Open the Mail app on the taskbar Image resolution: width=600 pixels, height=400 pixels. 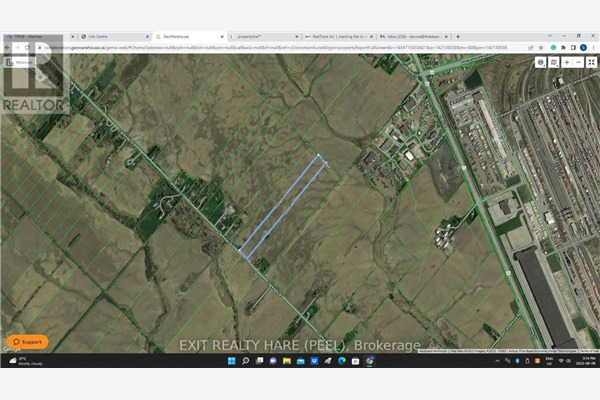coord(300,361)
